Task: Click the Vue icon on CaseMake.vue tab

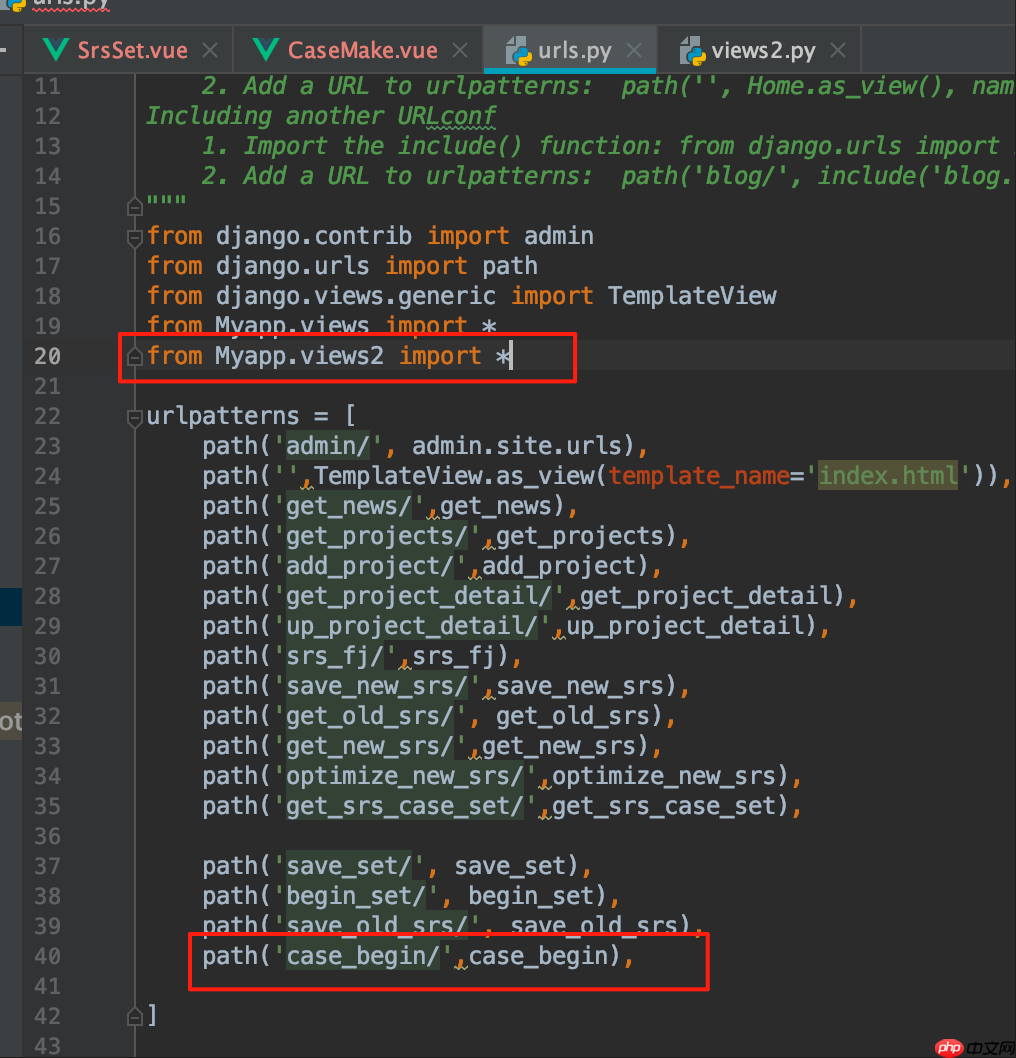Action: coord(266,50)
